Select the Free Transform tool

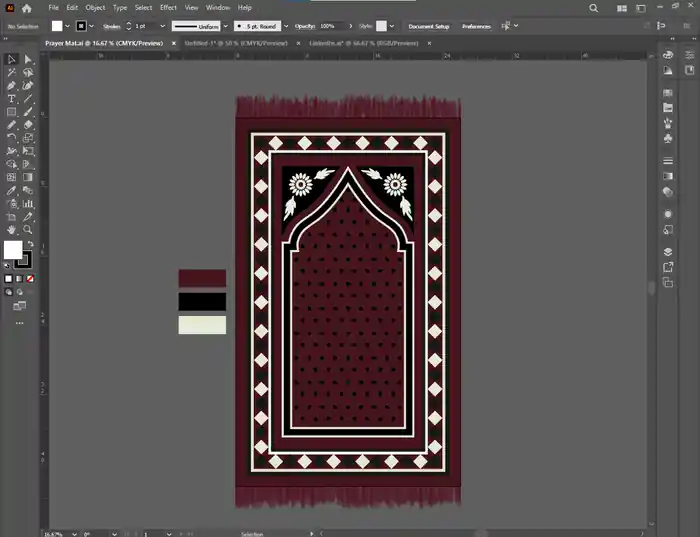(x=28, y=151)
